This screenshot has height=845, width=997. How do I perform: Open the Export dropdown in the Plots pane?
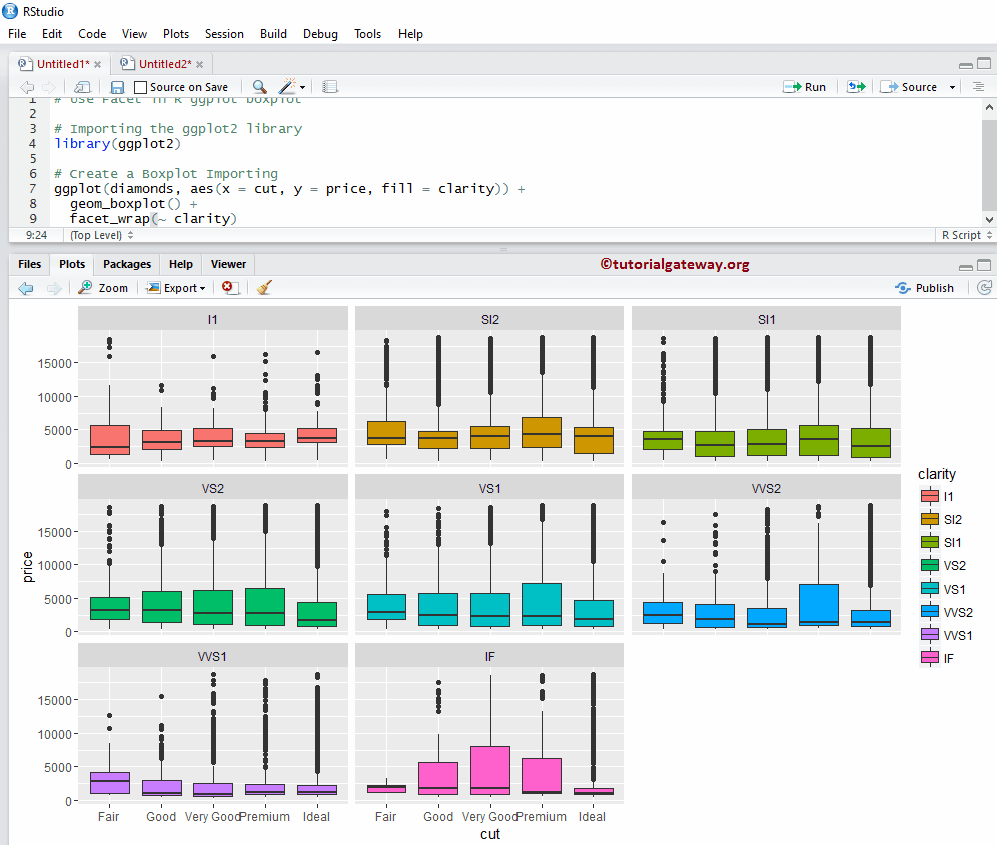click(x=176, y=287)
